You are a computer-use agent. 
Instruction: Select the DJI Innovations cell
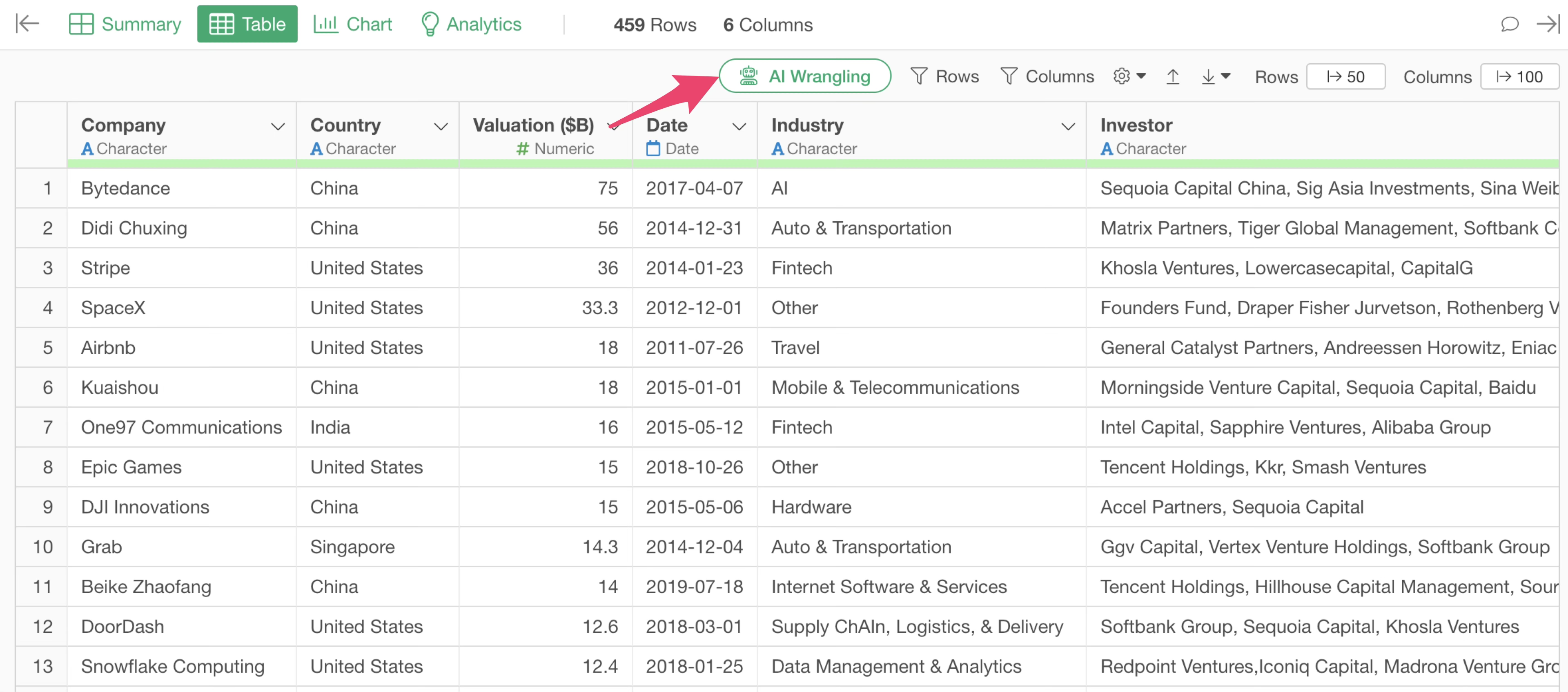pos(181,507)
